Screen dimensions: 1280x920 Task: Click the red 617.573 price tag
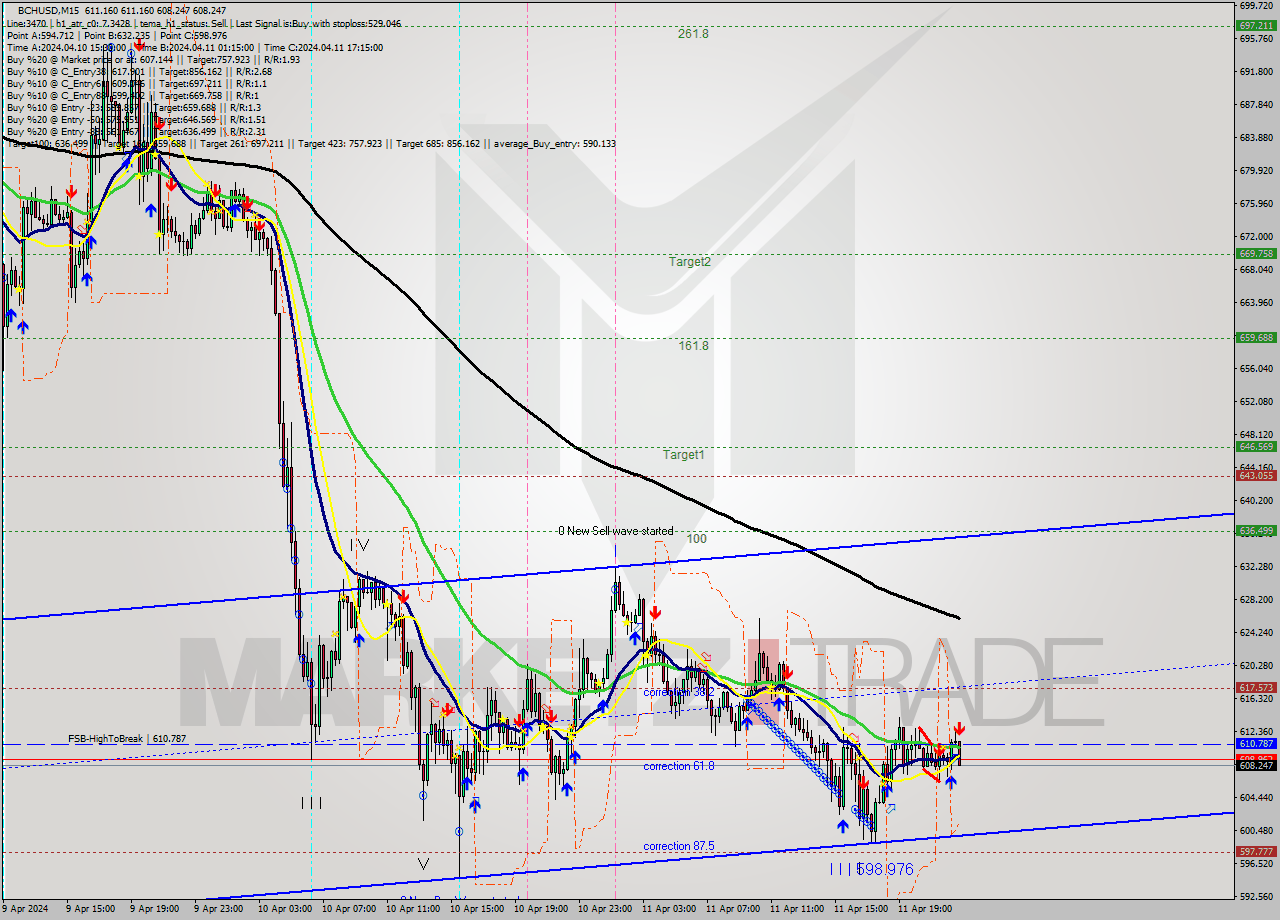click(x=1256, y=688)
